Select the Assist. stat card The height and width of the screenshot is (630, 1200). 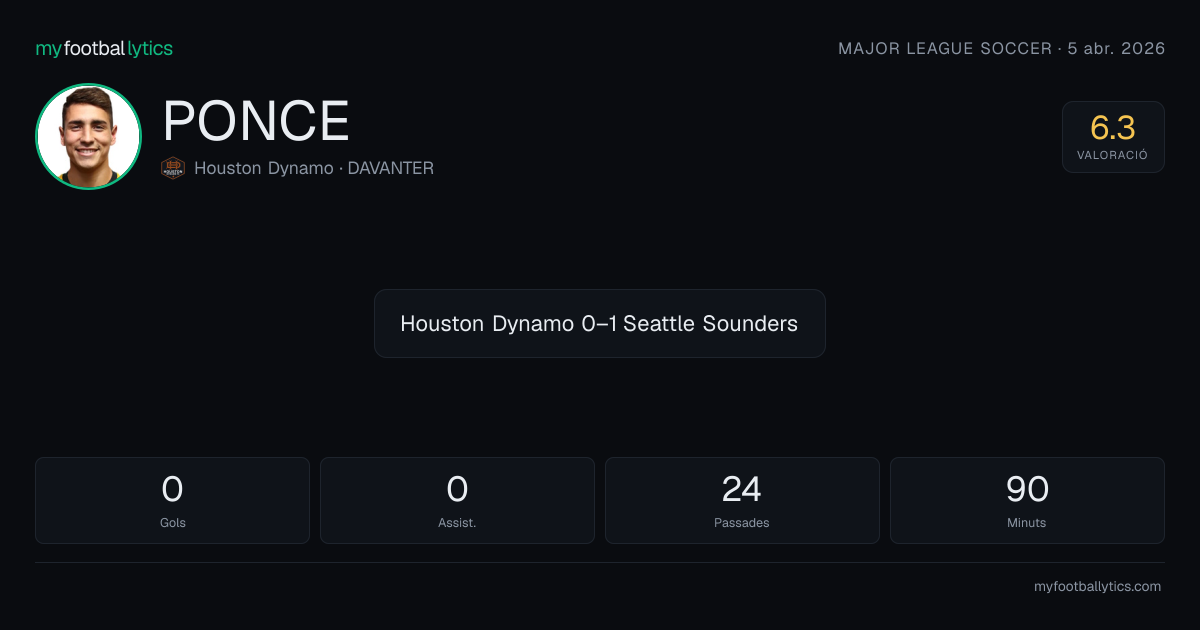457,500
